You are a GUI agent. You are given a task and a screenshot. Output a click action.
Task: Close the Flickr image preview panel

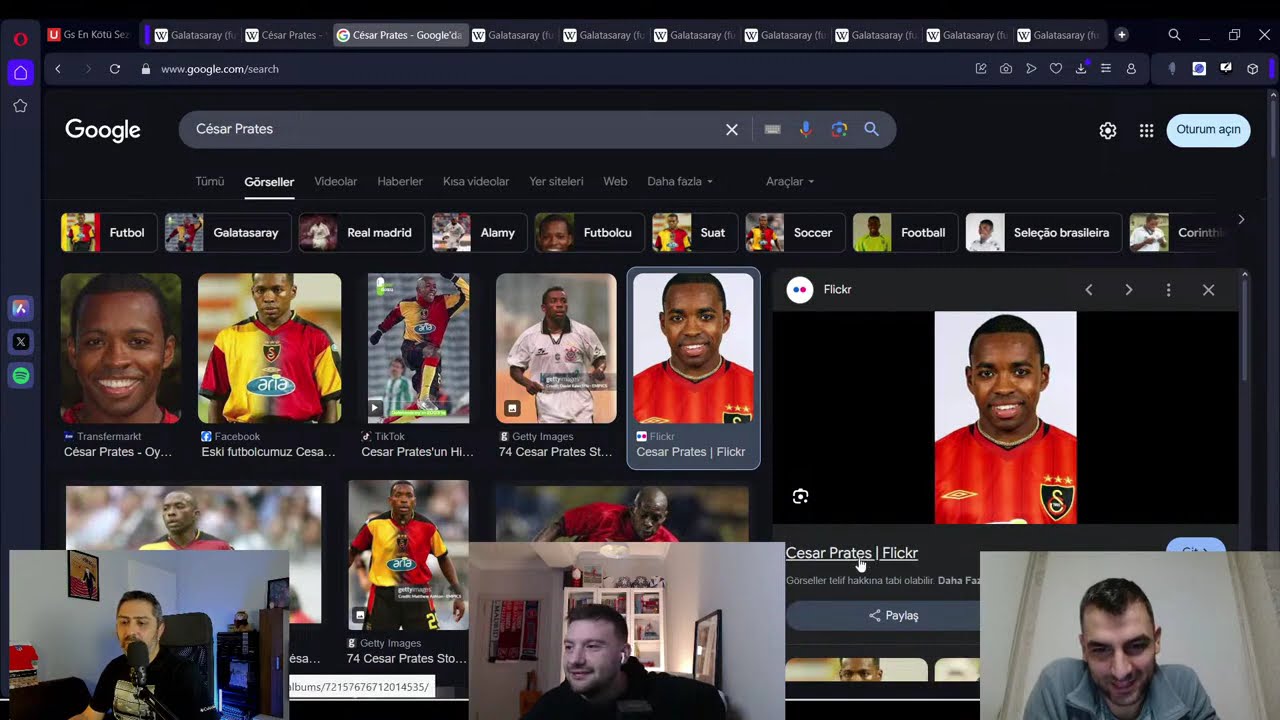click(x=1208, y=290)
